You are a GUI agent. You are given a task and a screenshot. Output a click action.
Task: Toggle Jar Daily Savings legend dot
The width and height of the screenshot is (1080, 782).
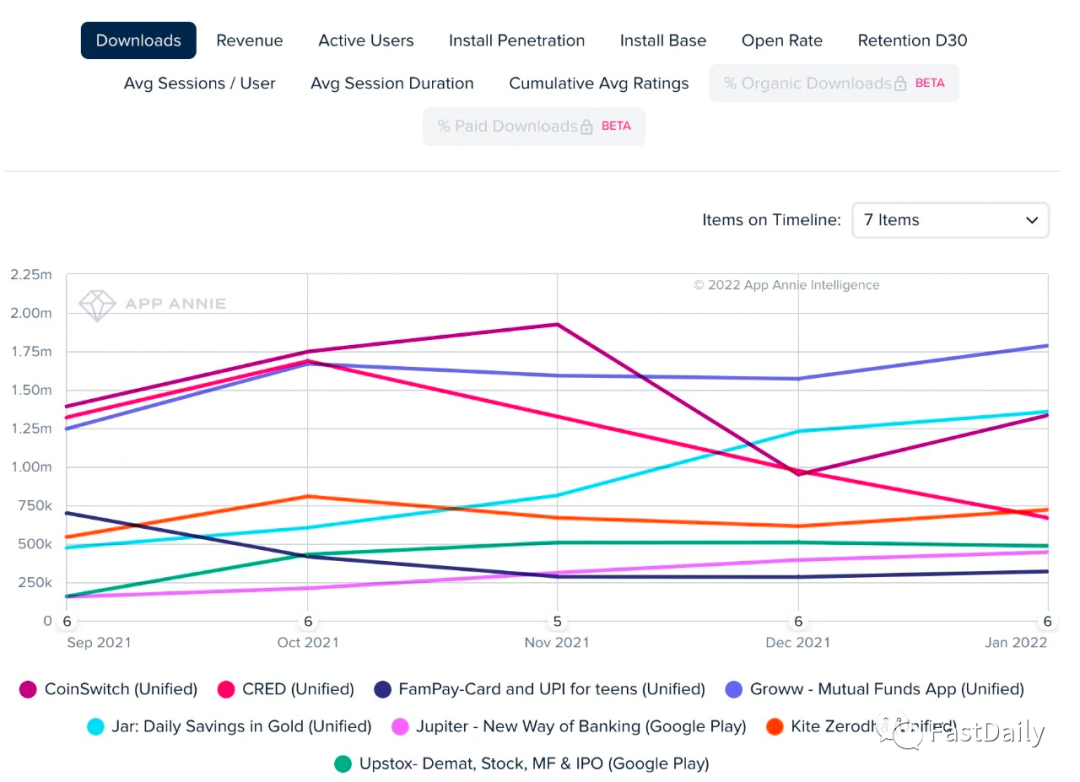point(96,727)
